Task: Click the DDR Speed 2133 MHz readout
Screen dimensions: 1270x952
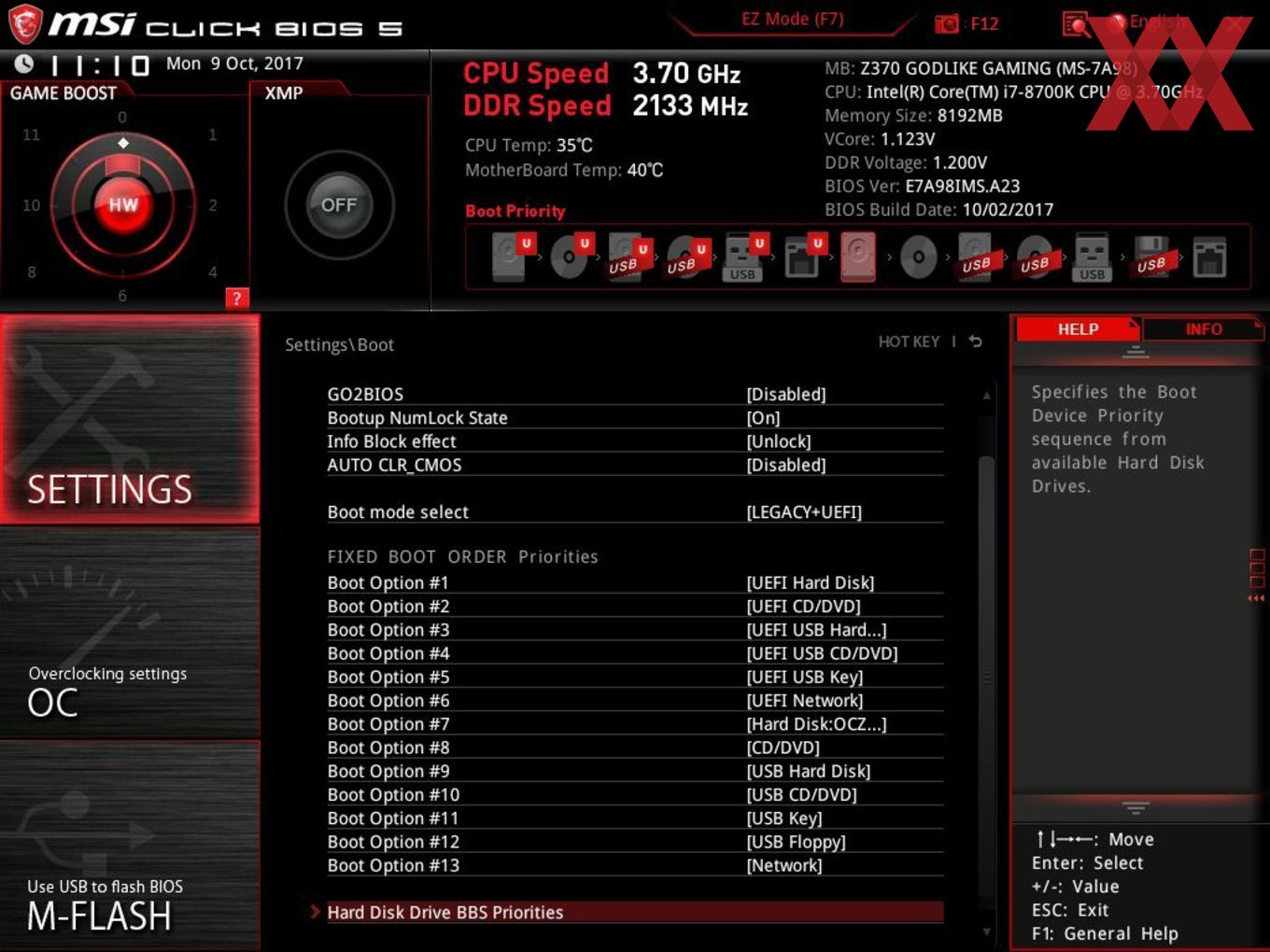Action: (606, 105)
